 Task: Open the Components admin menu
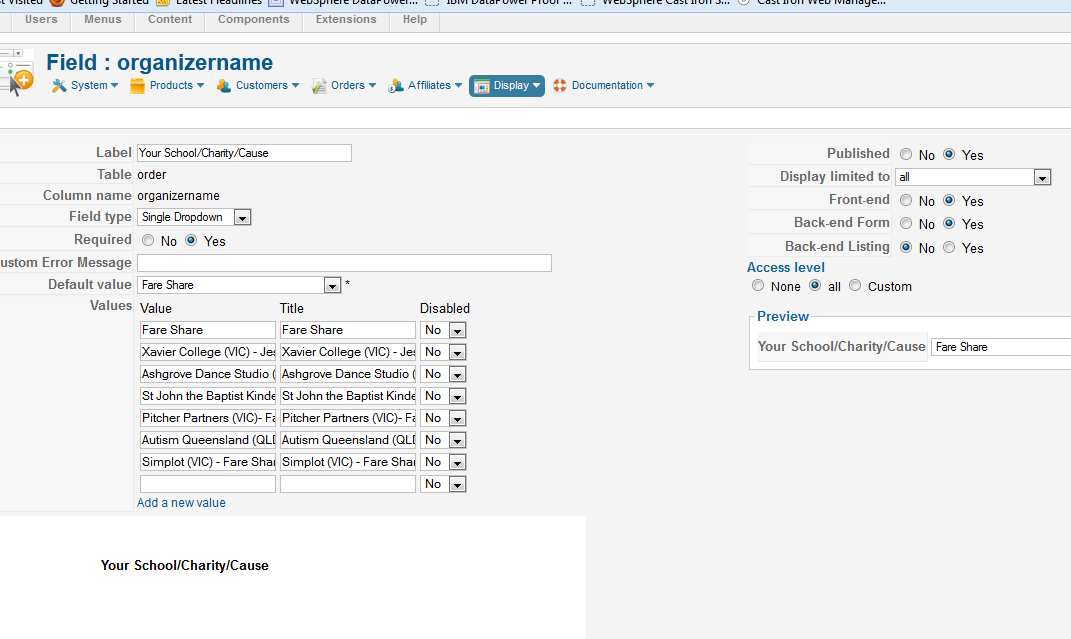(x=253, y=20)
